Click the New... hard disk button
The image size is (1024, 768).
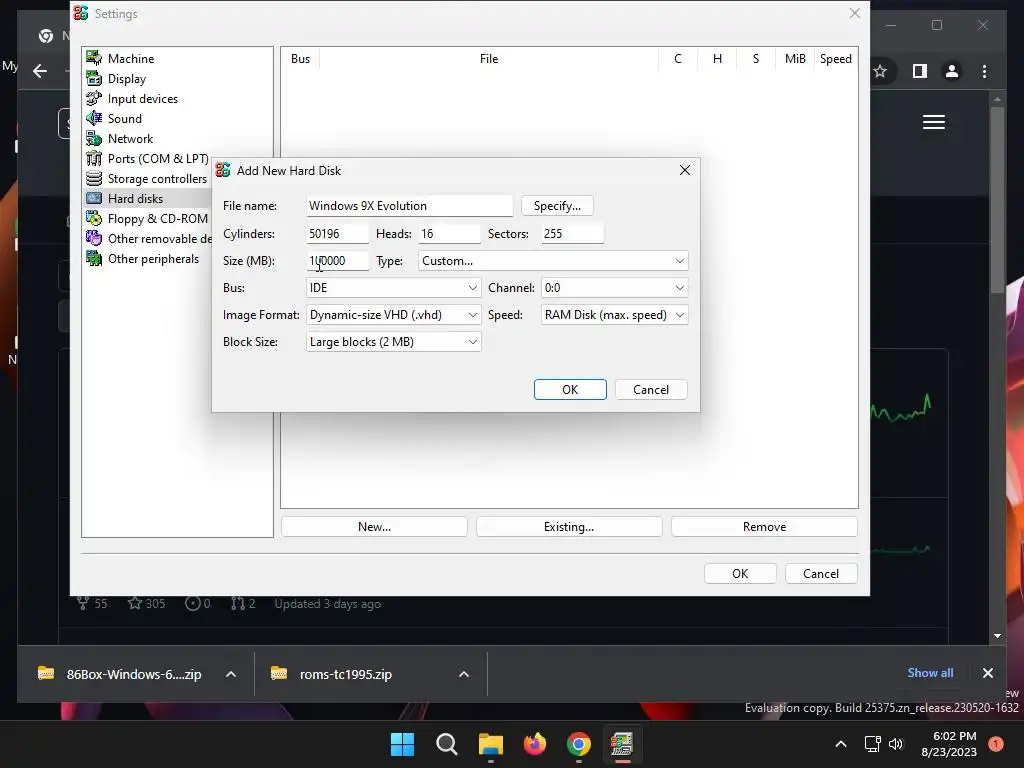click(374, 526)
